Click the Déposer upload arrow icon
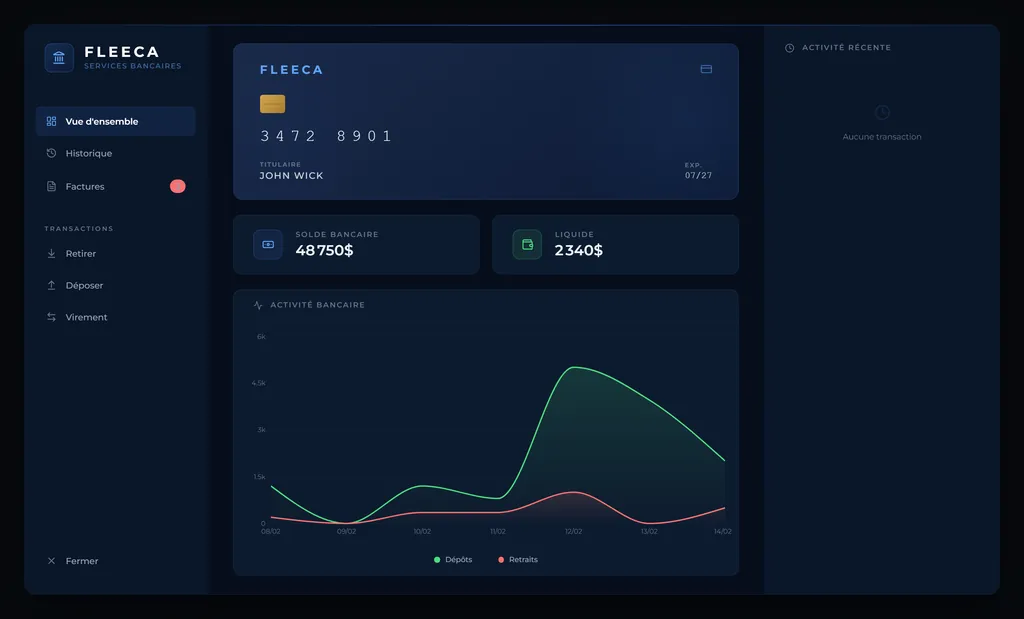Screen dimensions: 1024x619 [x=52, y=285]
